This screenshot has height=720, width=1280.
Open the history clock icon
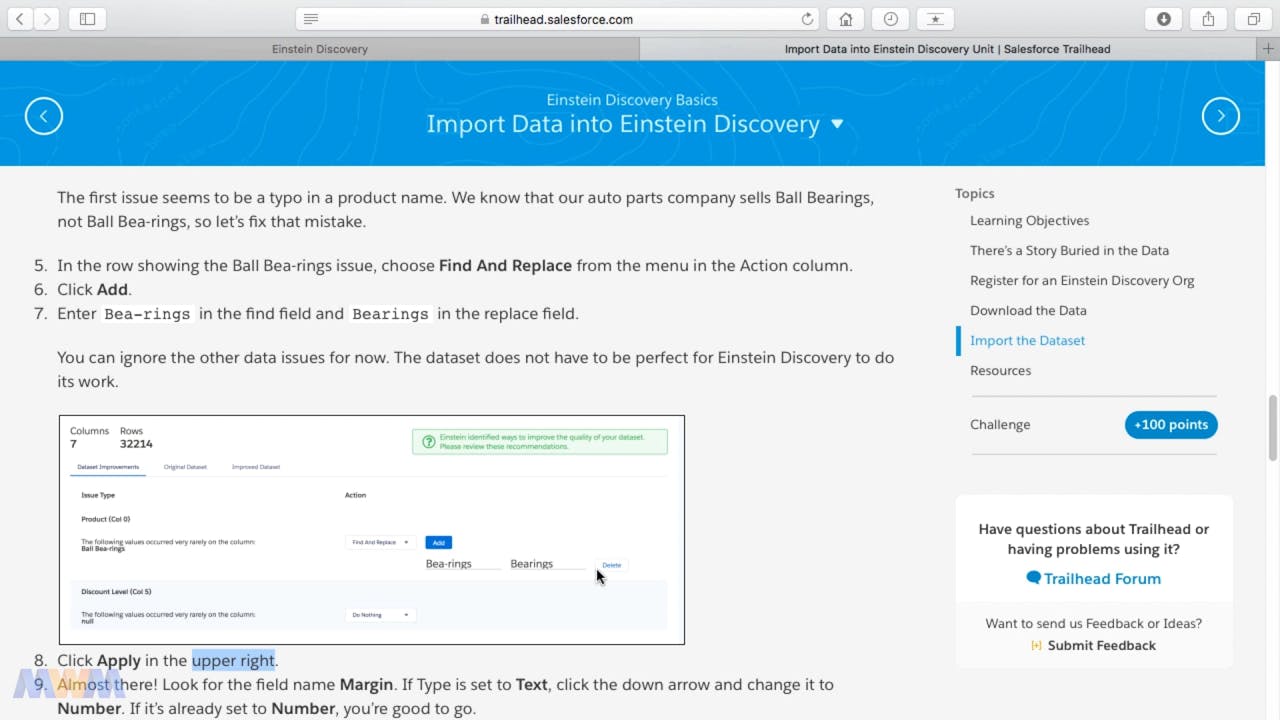click(890, 19)
